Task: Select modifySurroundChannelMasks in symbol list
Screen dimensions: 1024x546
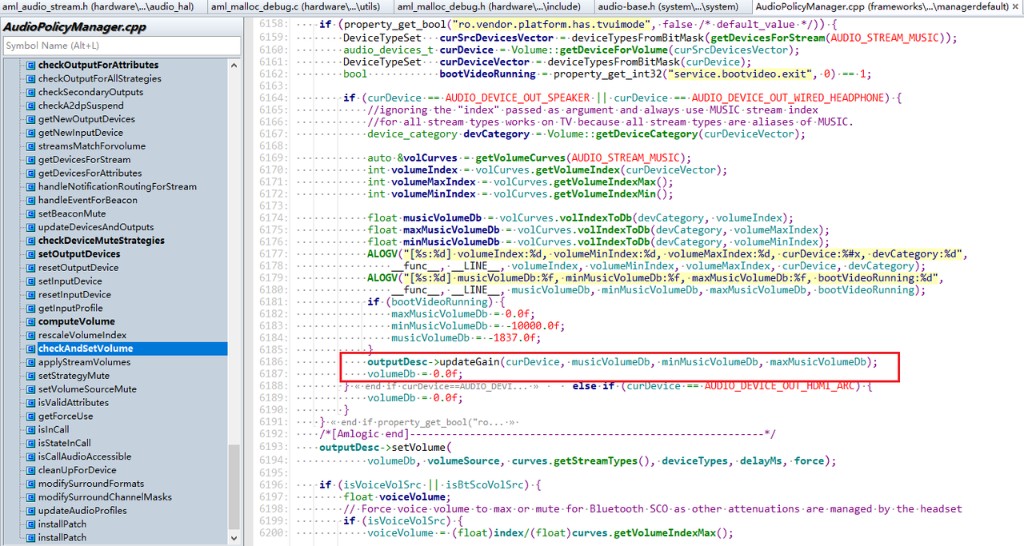Action: click(x=104, y=497)
